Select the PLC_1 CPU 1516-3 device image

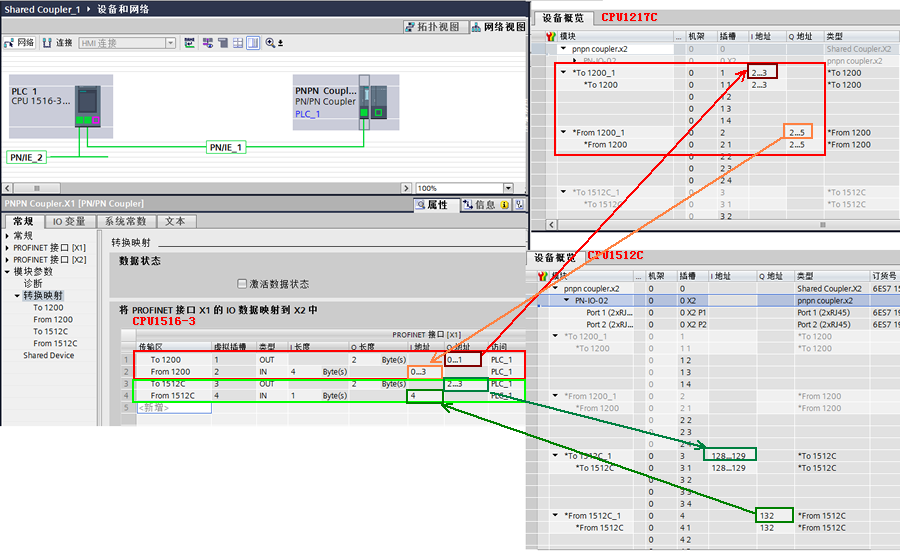pos(88,106)
